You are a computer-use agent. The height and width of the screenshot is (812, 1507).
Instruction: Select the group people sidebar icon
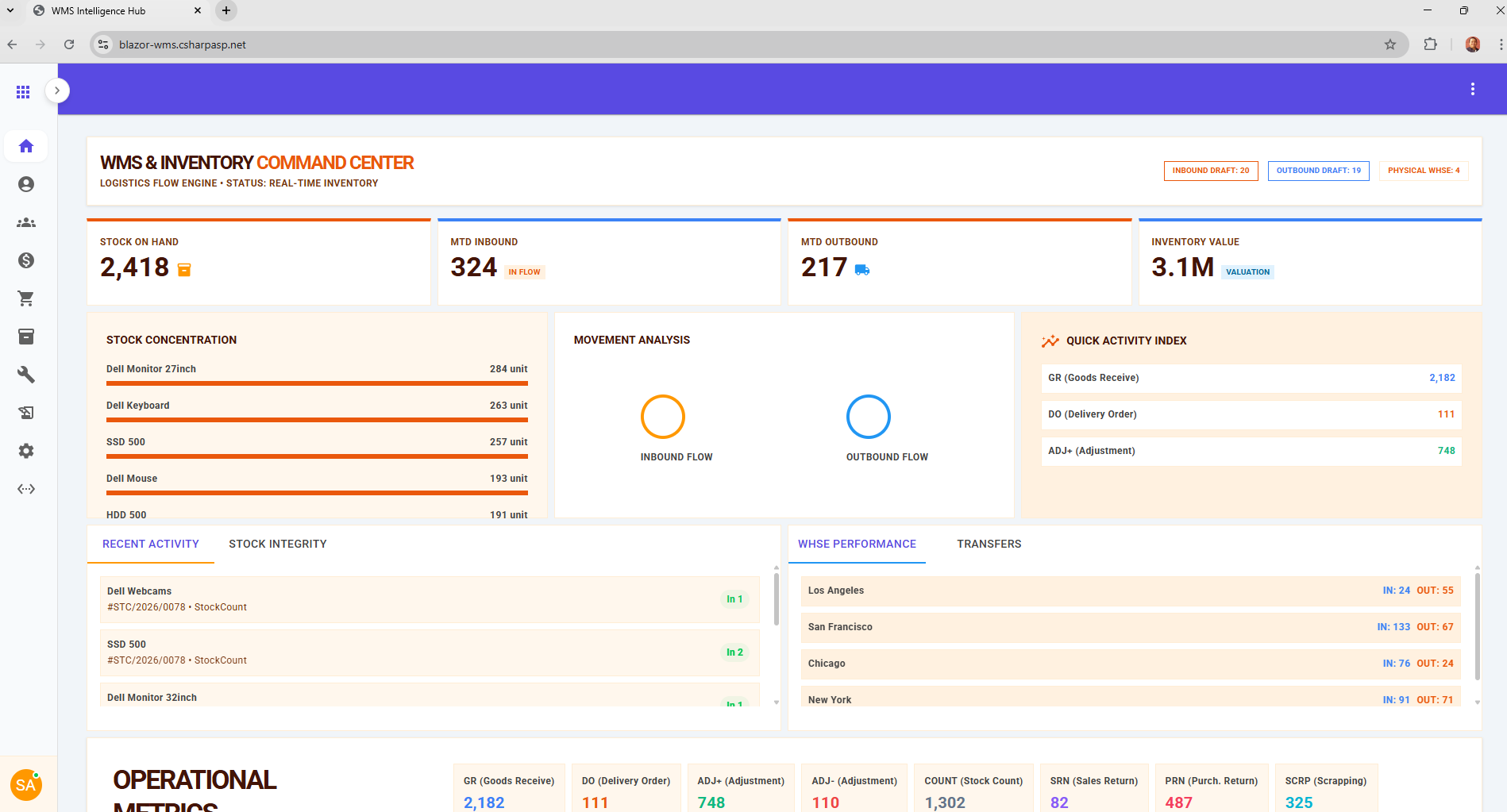coord(26,222)
